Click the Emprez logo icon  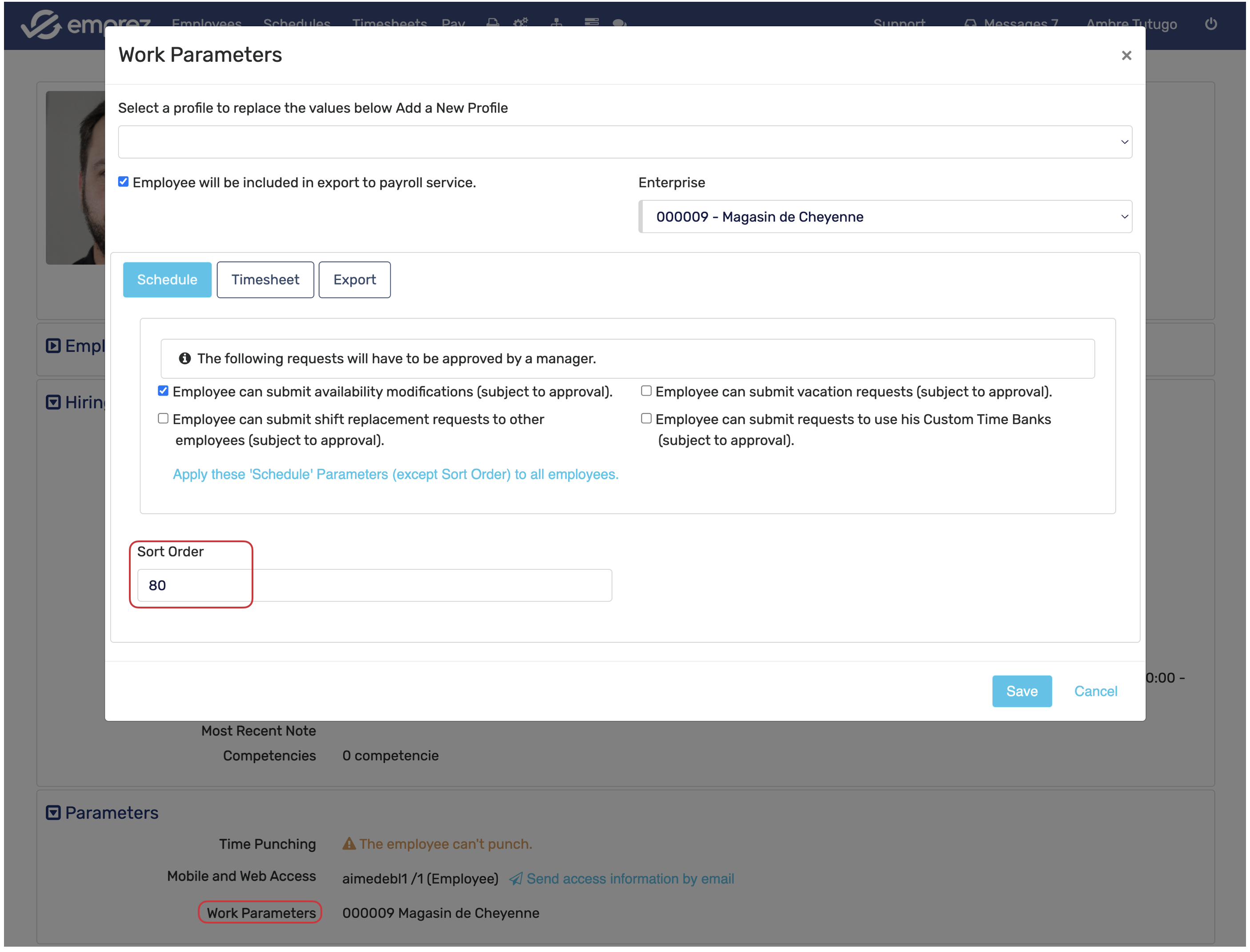(41, 25)
